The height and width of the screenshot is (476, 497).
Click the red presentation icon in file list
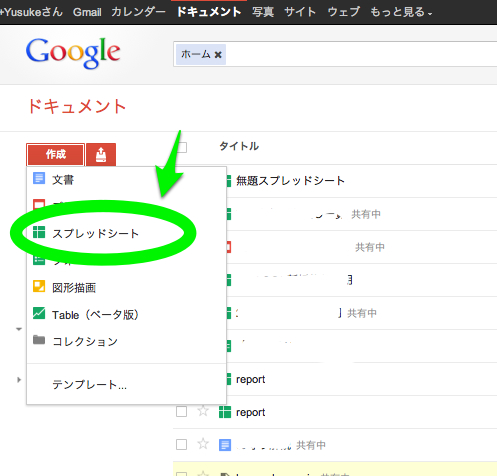coord(229,247)
